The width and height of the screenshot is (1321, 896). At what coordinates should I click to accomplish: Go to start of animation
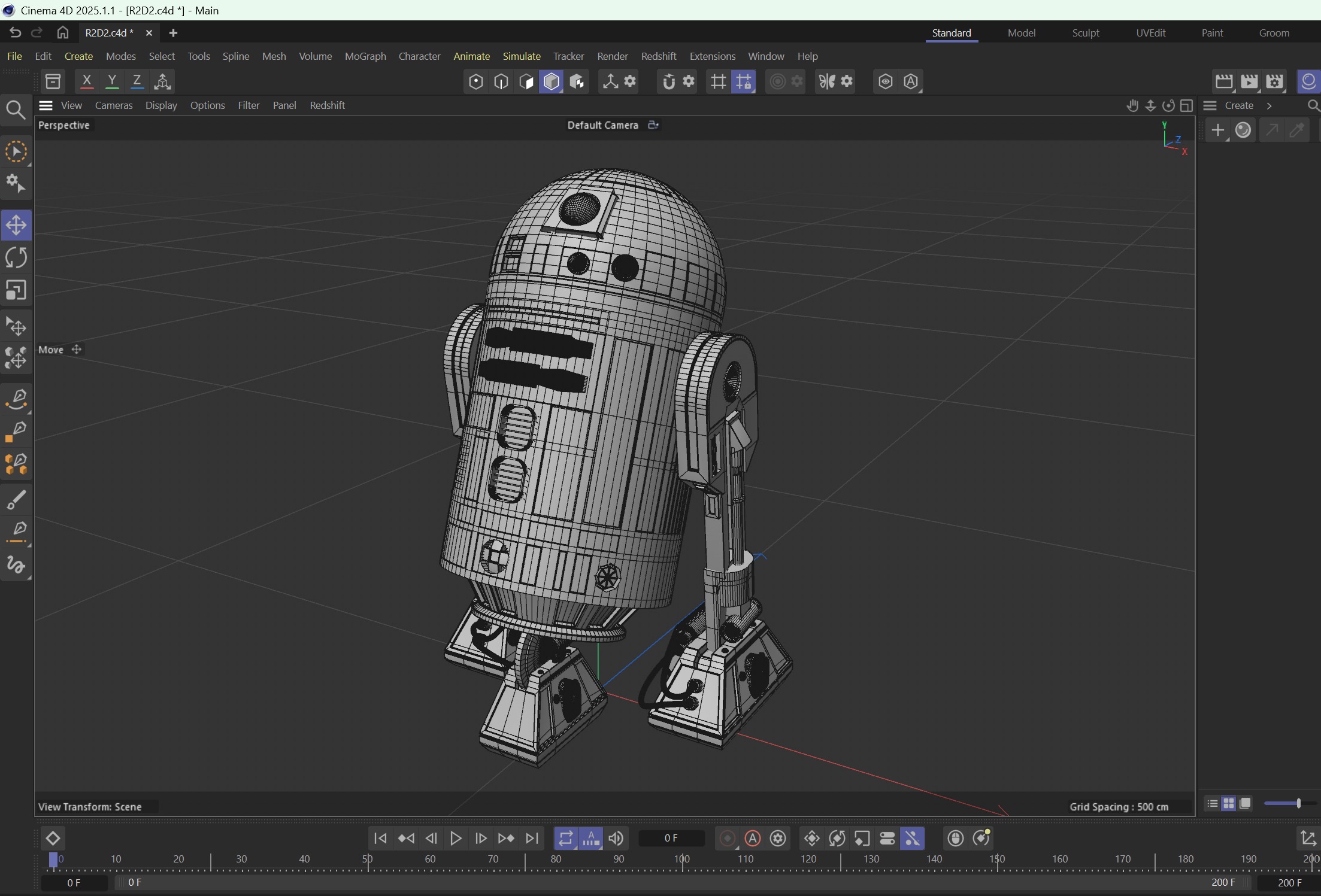(x=380, y=839)
